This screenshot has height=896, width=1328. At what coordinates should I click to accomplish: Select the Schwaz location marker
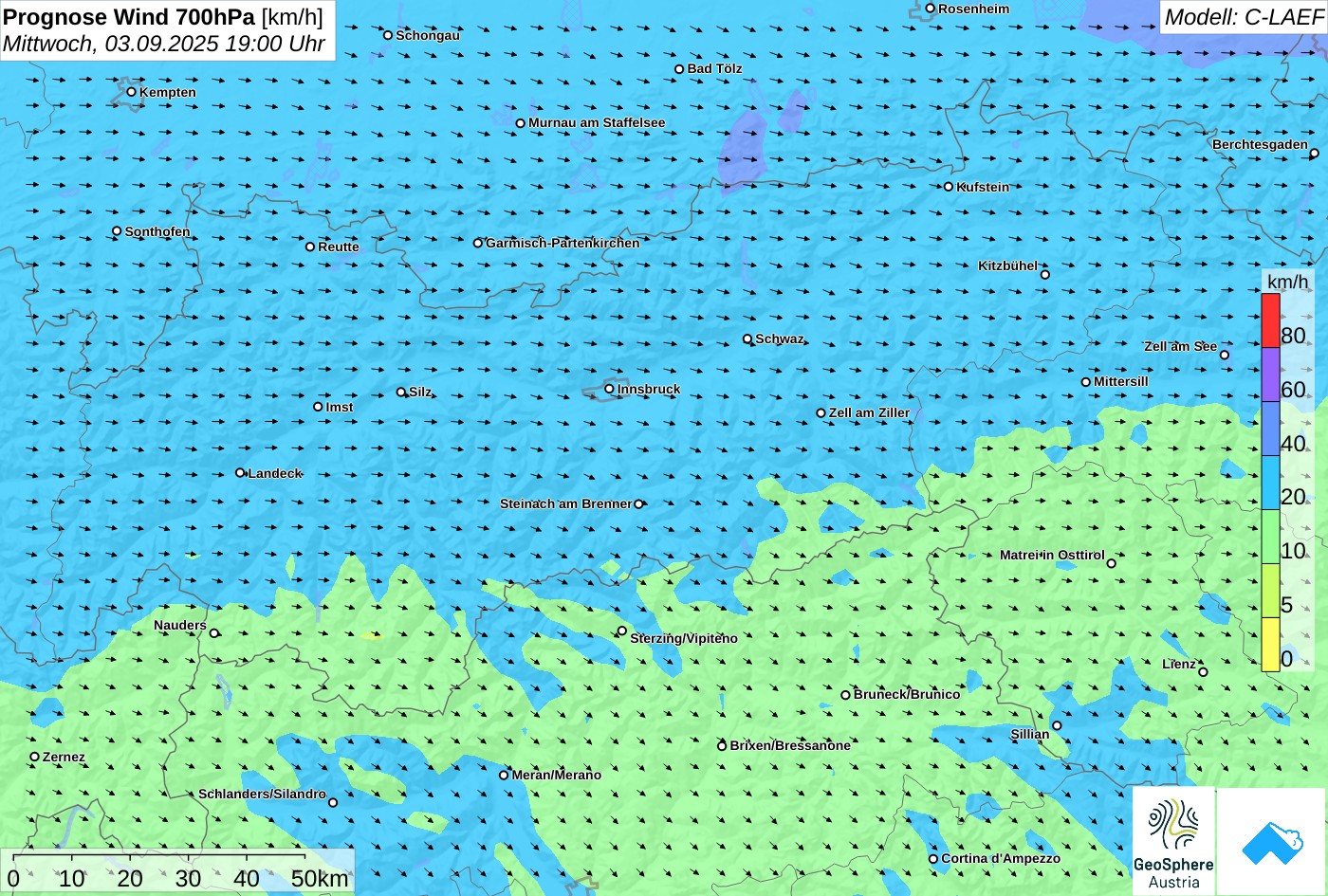point(747,338)
